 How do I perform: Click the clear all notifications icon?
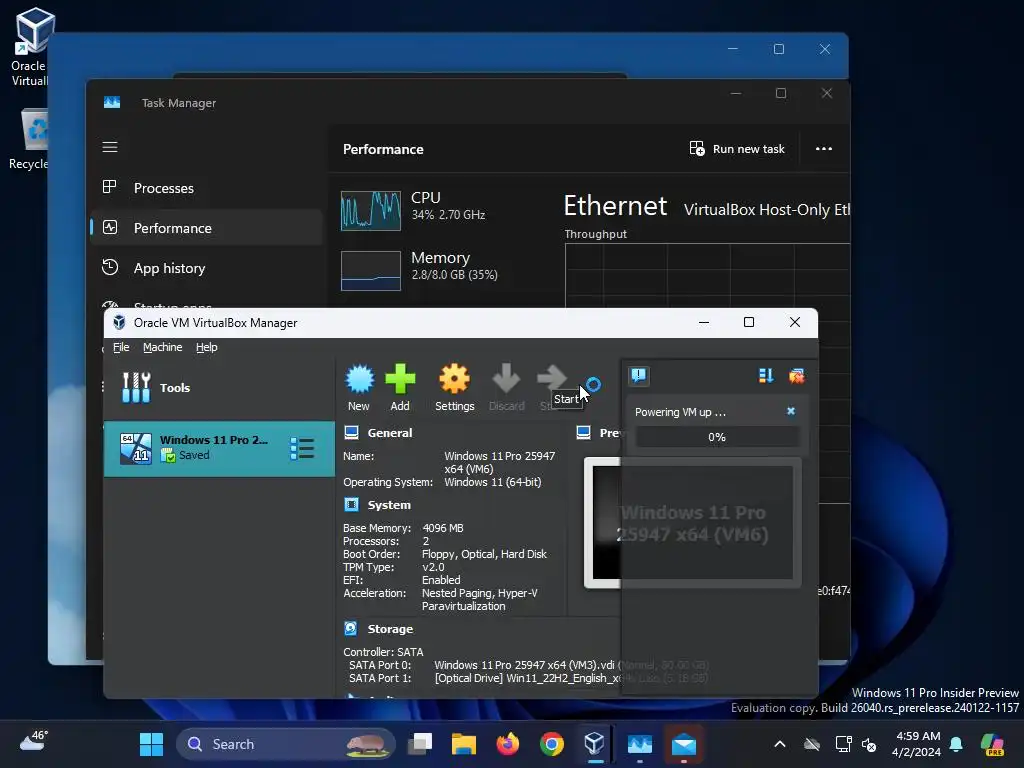(796, 376)
